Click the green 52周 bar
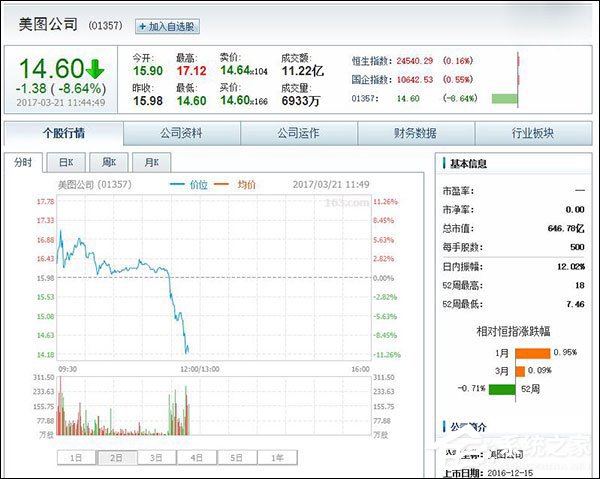This screenshot has height=479, width=600. (x=502, y=389)
